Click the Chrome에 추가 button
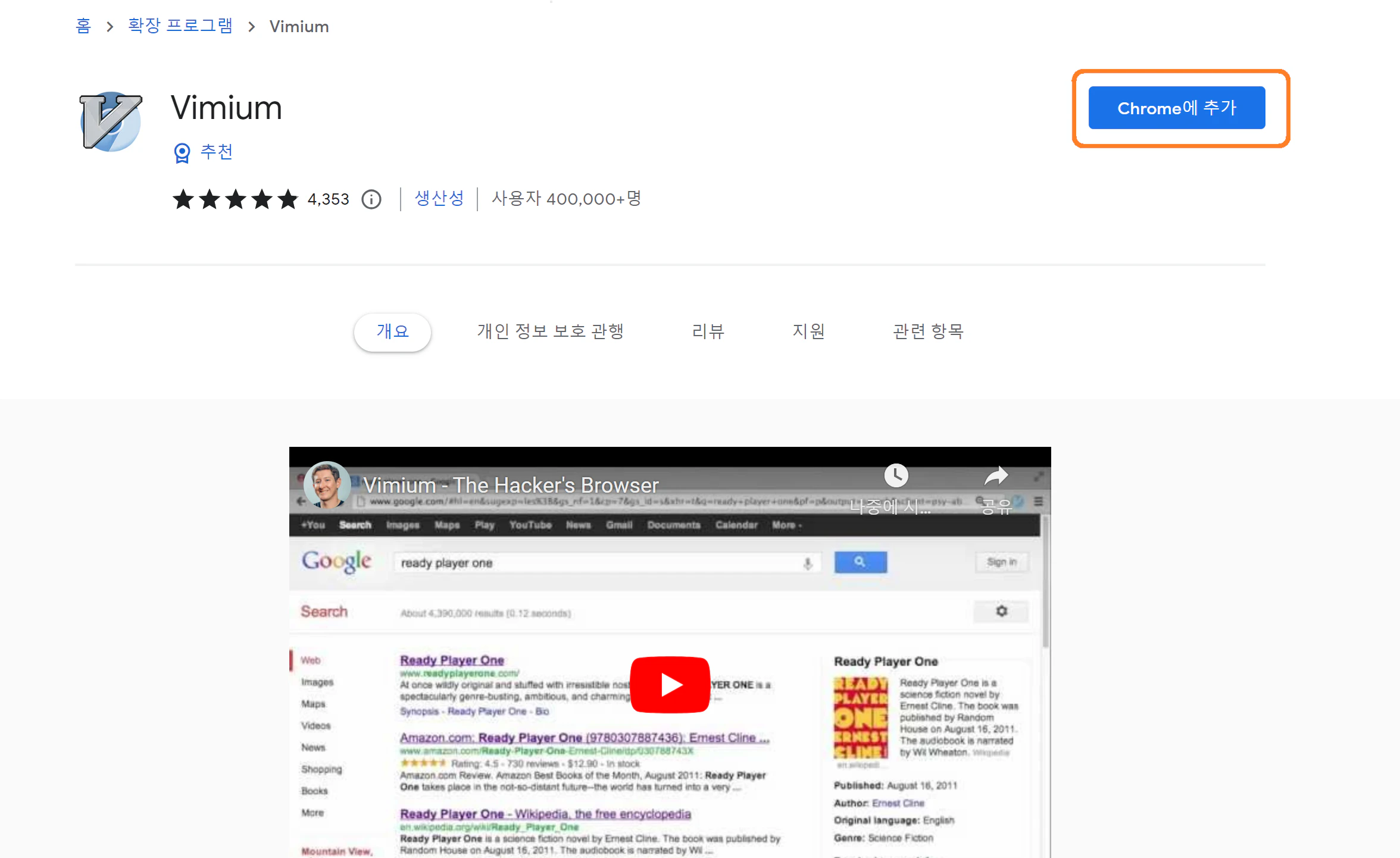The image size is (1400, 858). [1177, 108]
